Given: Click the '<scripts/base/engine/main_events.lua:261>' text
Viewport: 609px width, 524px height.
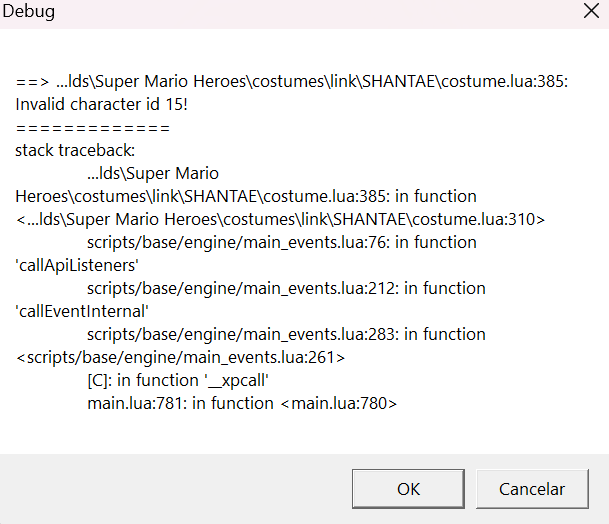Looking at the screenshot, I should point(180,357).
